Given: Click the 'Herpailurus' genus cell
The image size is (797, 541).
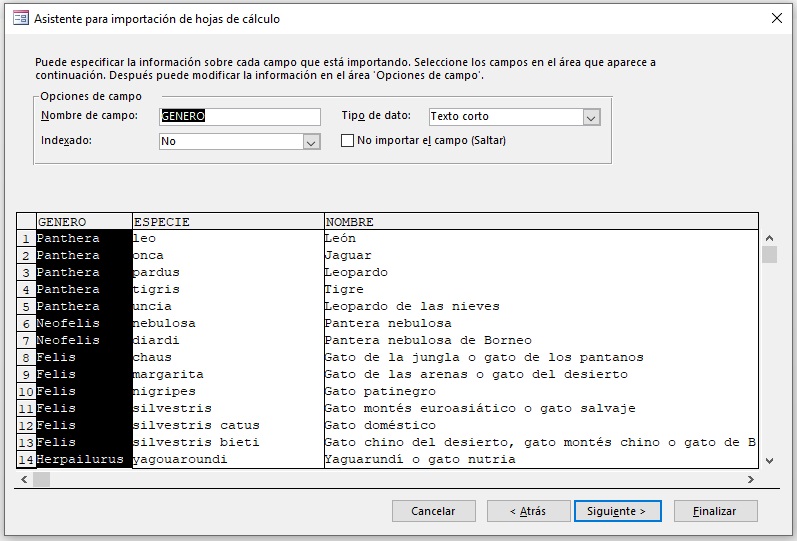Looking at the screenshot, I should point(84,459).
